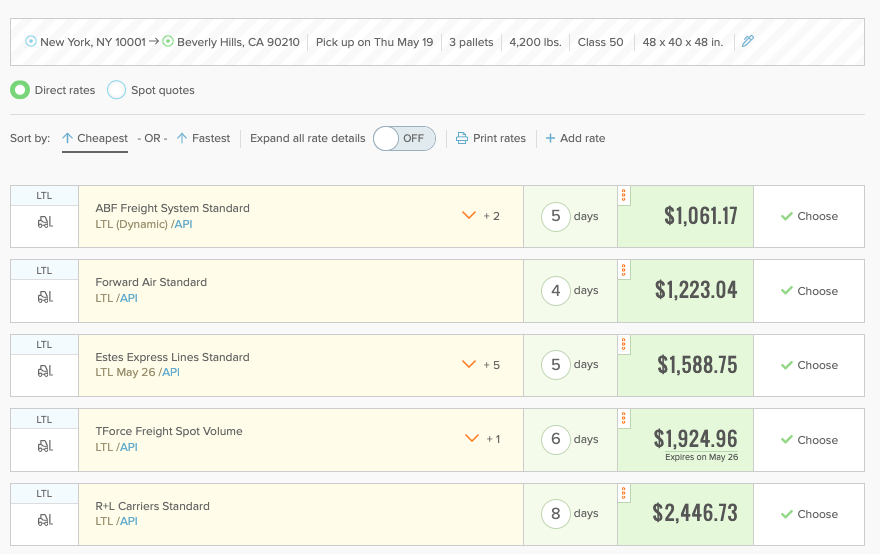
Task: Click the forklift icon in Estes Express row
Action: coord(45,371)
